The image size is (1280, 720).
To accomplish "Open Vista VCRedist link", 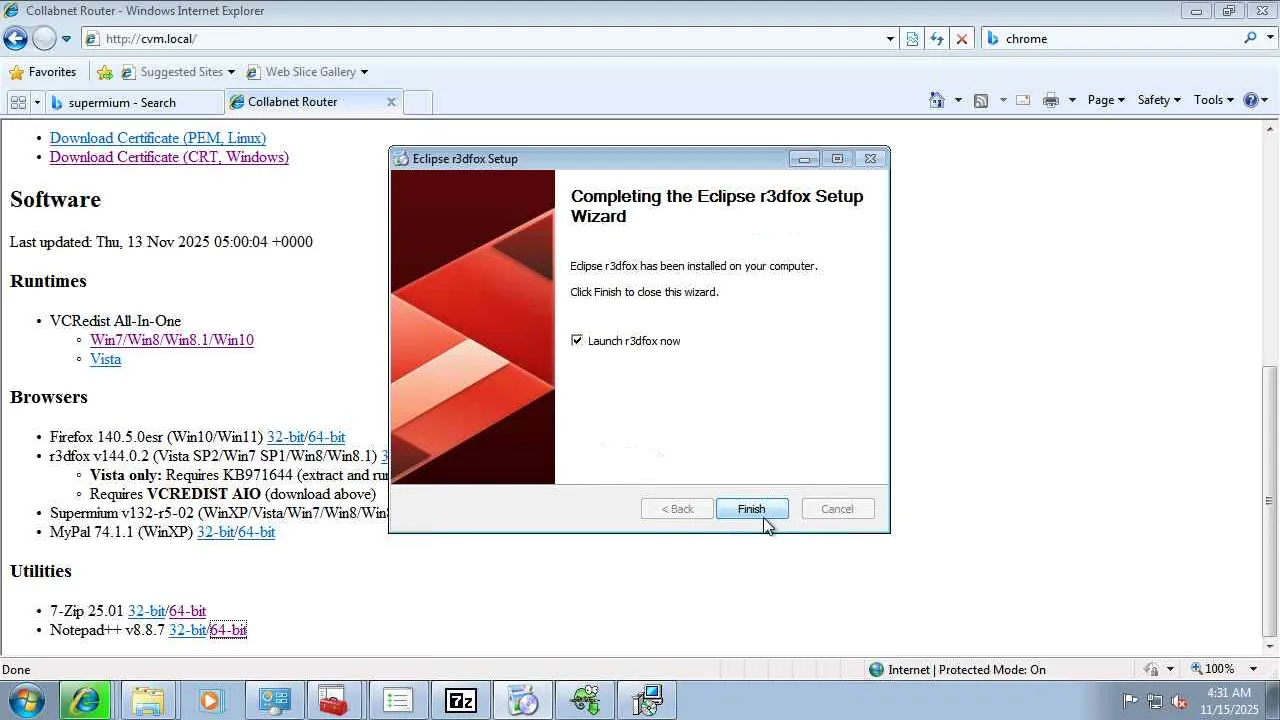I will pos(105,359).
